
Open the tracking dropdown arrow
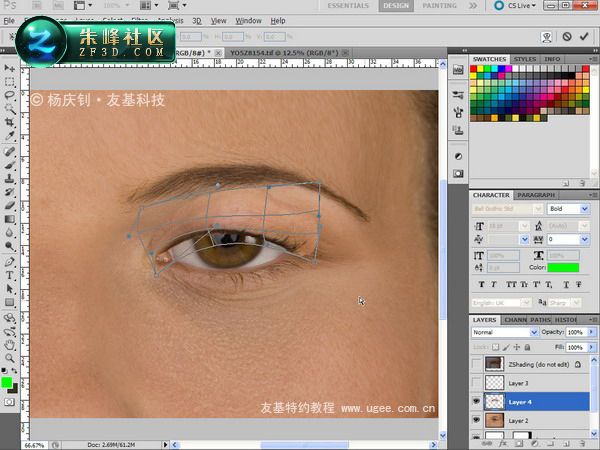(584, 240)
